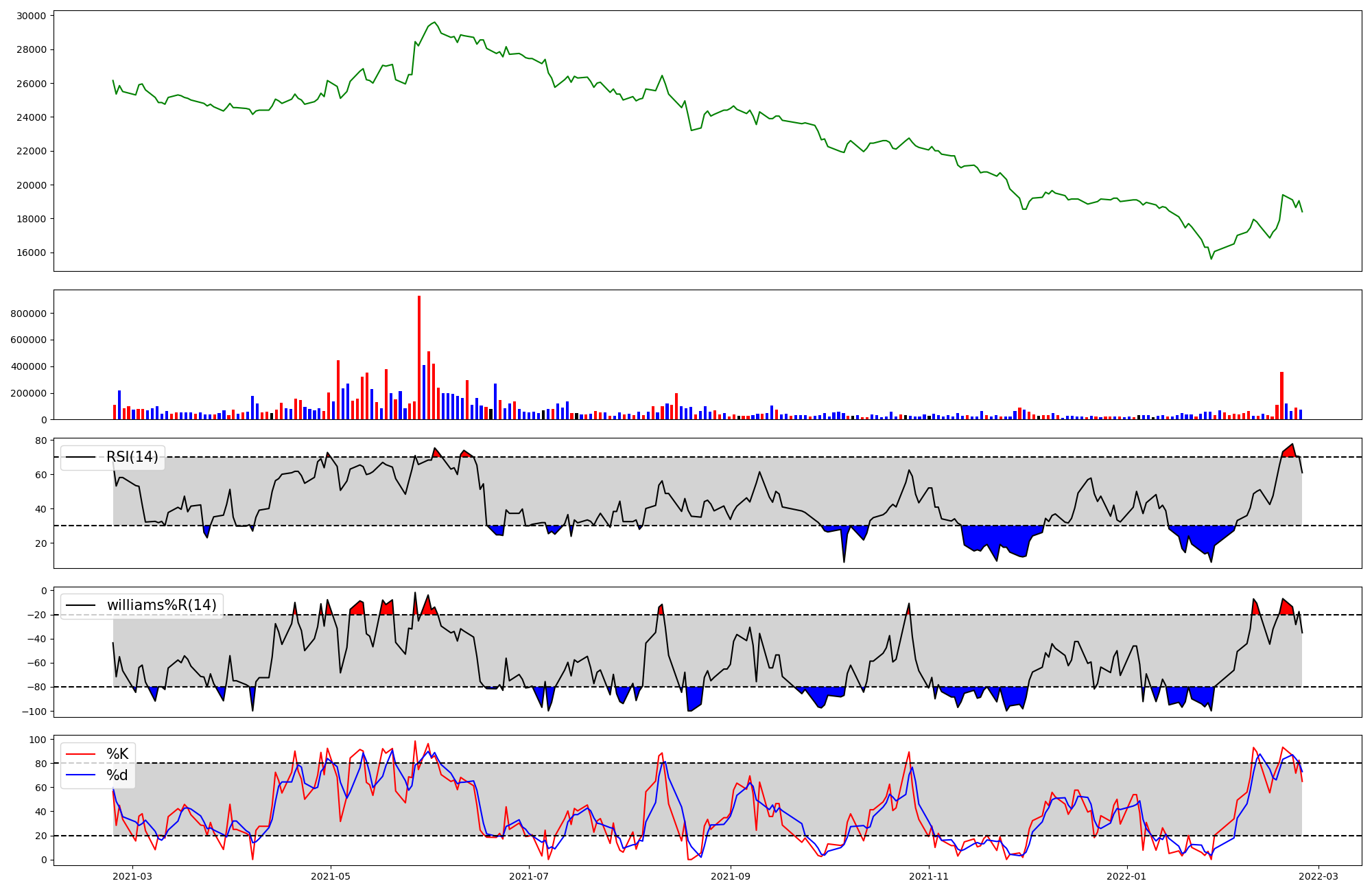
Task: Click the 2022-01 x-axis date label
Action: [x=1126, y=876]
